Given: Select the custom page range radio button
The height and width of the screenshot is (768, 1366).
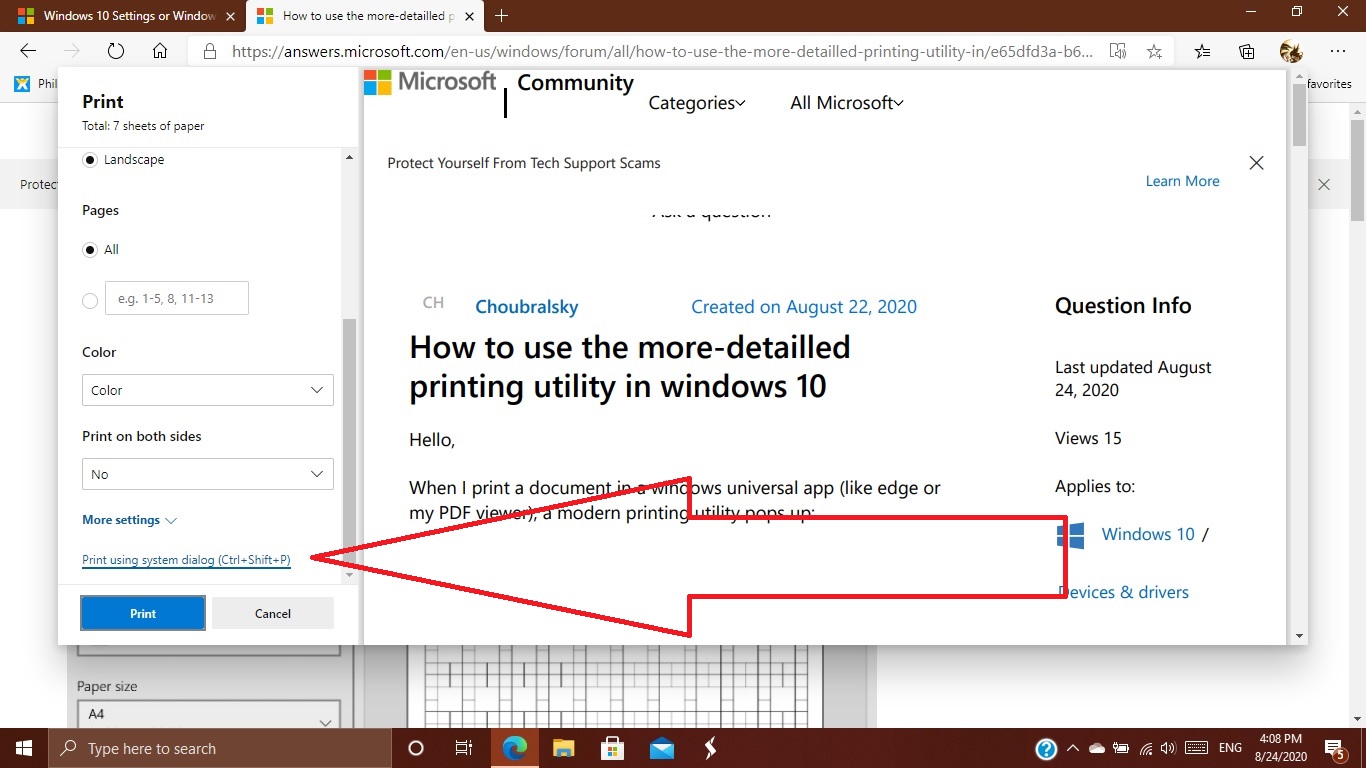Looking at the screenshot, I should (x=90, y=300).
